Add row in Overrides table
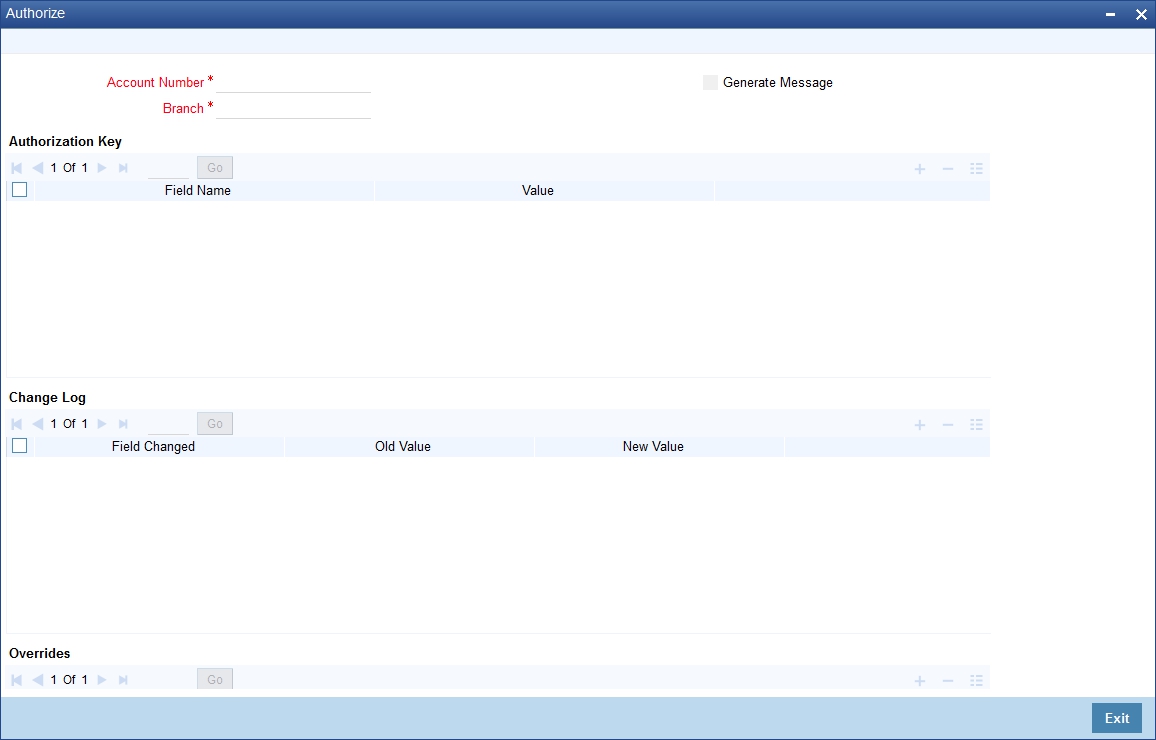The height and width of the screenshot is (740, 1156). 920,680
